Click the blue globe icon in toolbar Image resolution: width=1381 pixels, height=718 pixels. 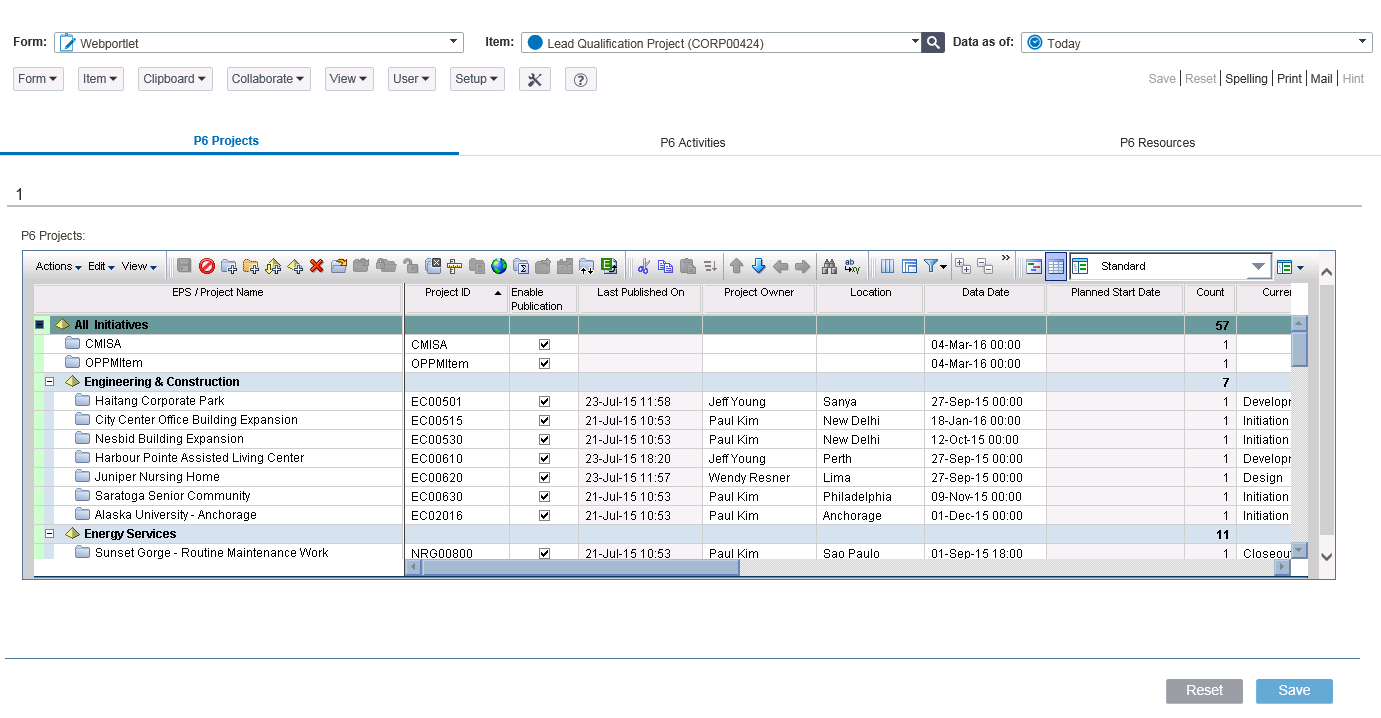[x=499, y=266]
